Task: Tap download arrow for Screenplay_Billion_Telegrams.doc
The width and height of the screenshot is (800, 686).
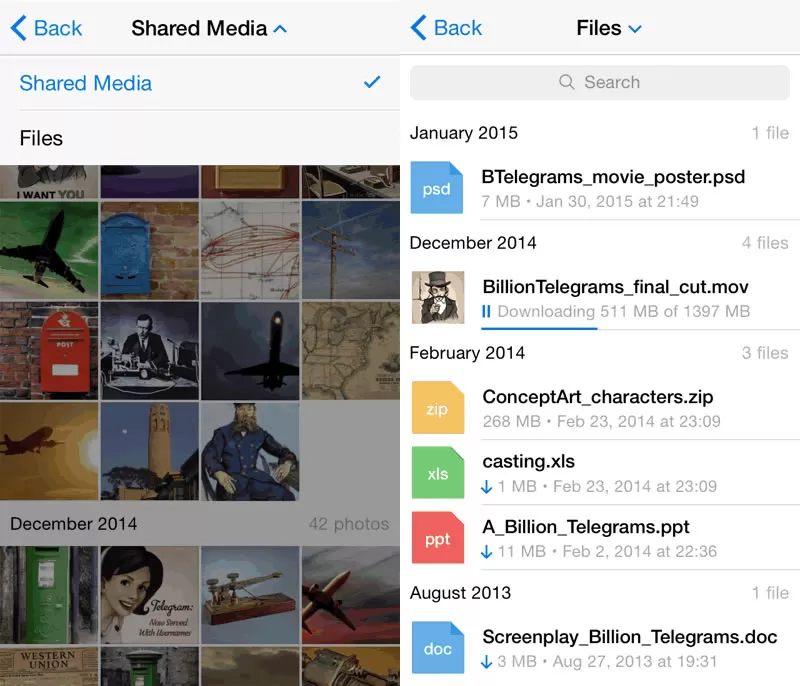Action: point(487,662)
